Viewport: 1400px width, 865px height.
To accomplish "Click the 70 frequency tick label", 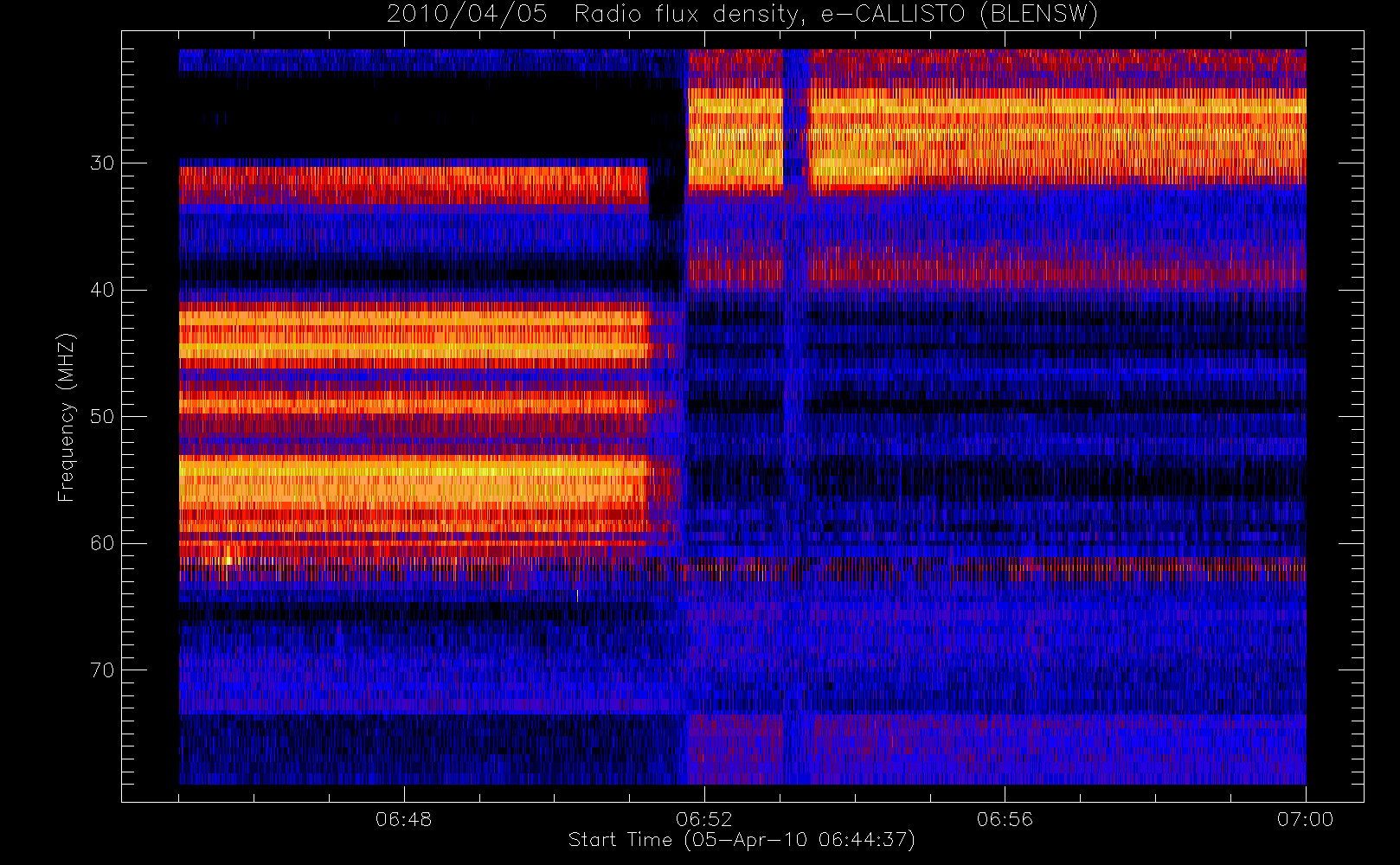I will pos(102,670).
